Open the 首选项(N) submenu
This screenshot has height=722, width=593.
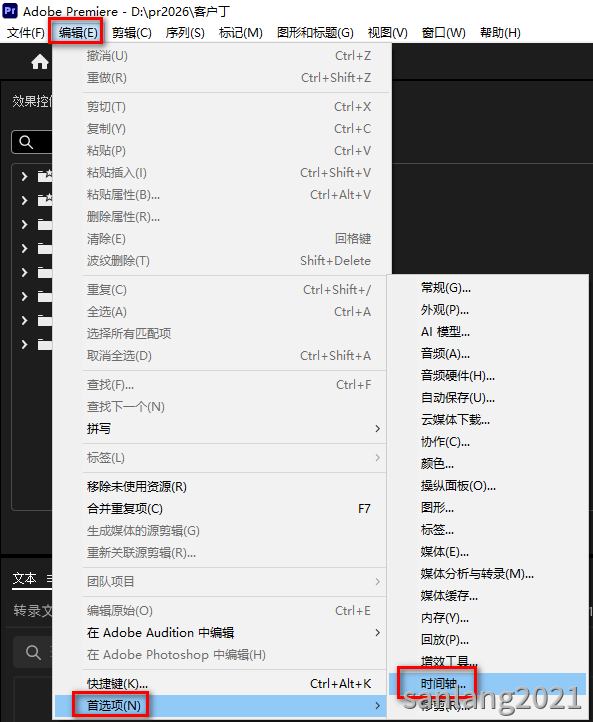tap(221, 705)
